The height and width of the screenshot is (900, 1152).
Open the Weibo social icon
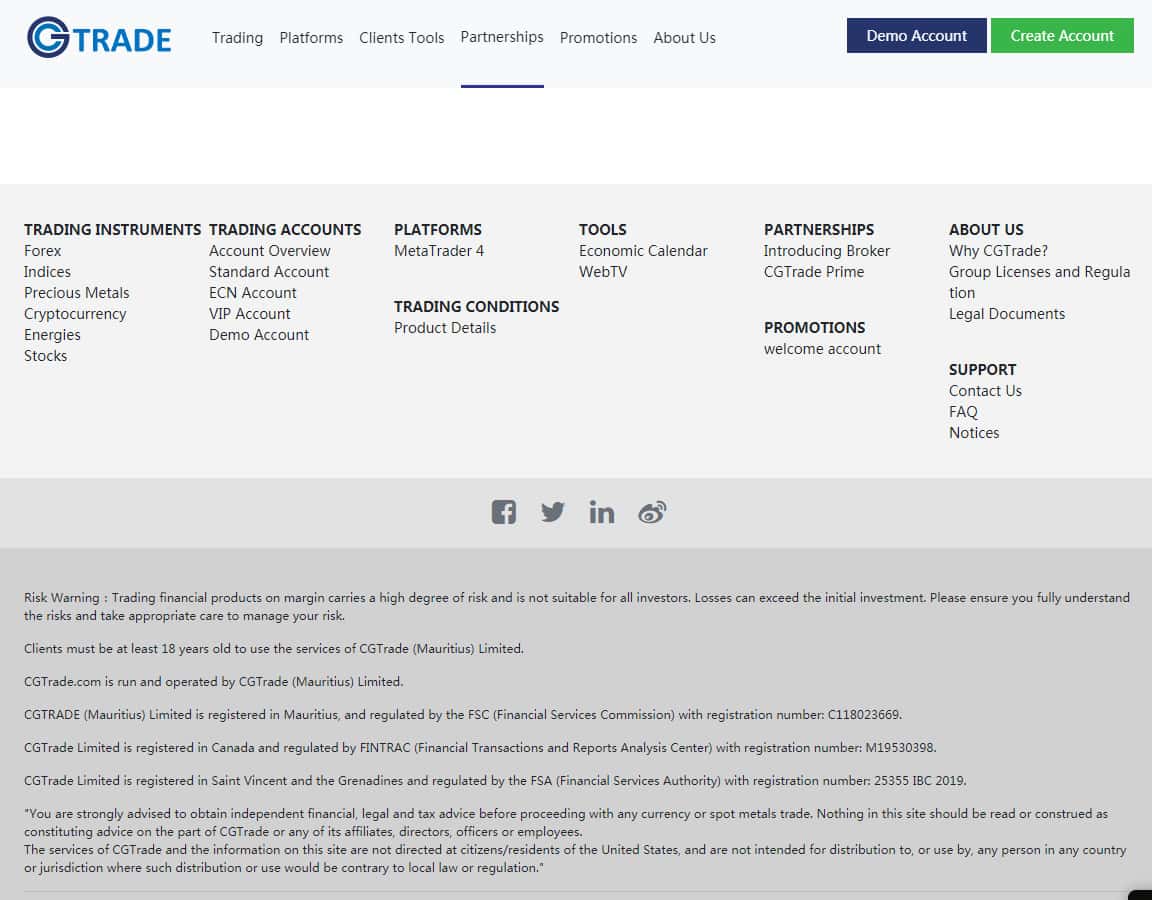tap(652, 512)
